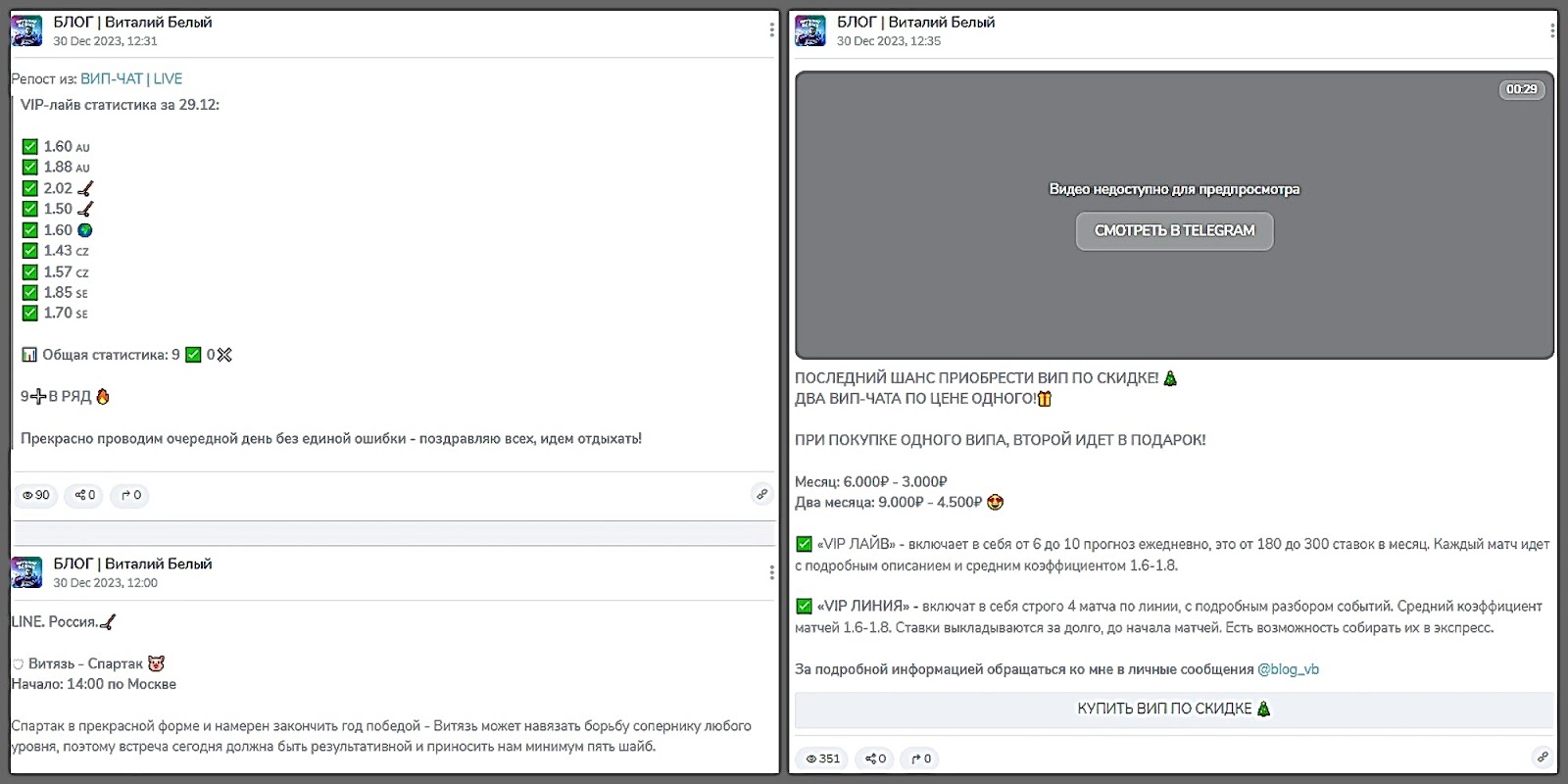
Task: Click the КУПИТЬ ВИП ПО СКИДКЕ button
Action: pyautogui.click(x=1173, y=709)
